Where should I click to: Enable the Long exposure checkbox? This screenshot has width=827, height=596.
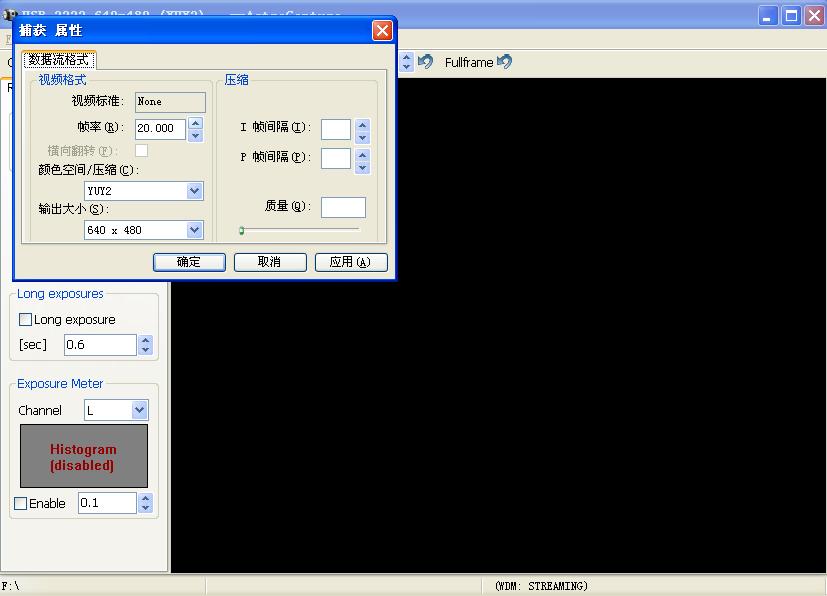tap(25, 320)
